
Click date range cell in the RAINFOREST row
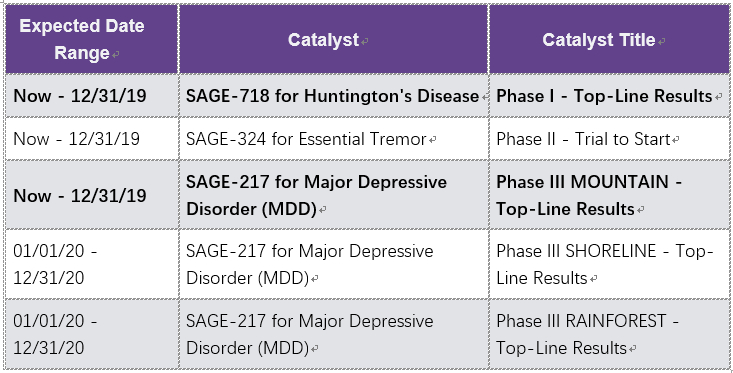[x=92, y=334]
